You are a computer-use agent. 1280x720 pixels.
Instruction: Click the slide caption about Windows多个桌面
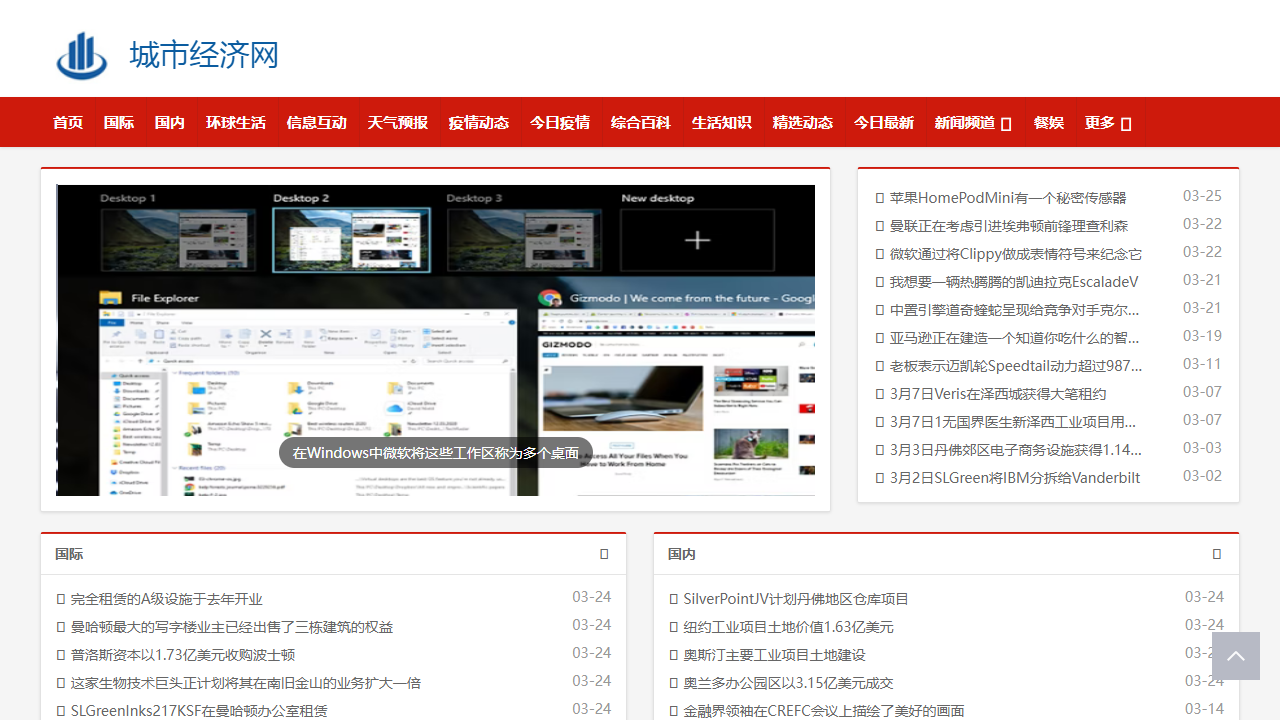pos(435,453)
